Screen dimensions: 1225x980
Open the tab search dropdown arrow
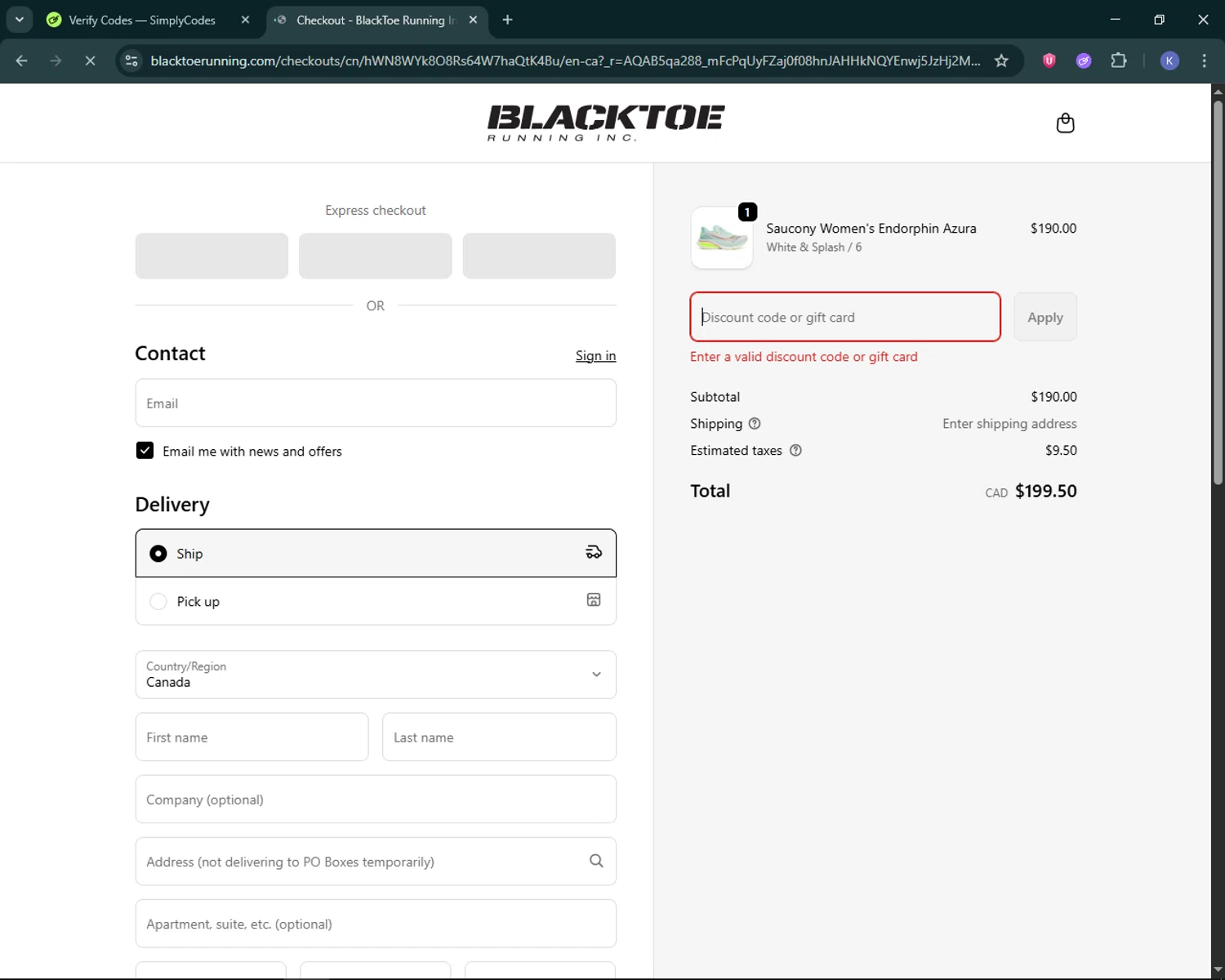click(x=19, y=20)
